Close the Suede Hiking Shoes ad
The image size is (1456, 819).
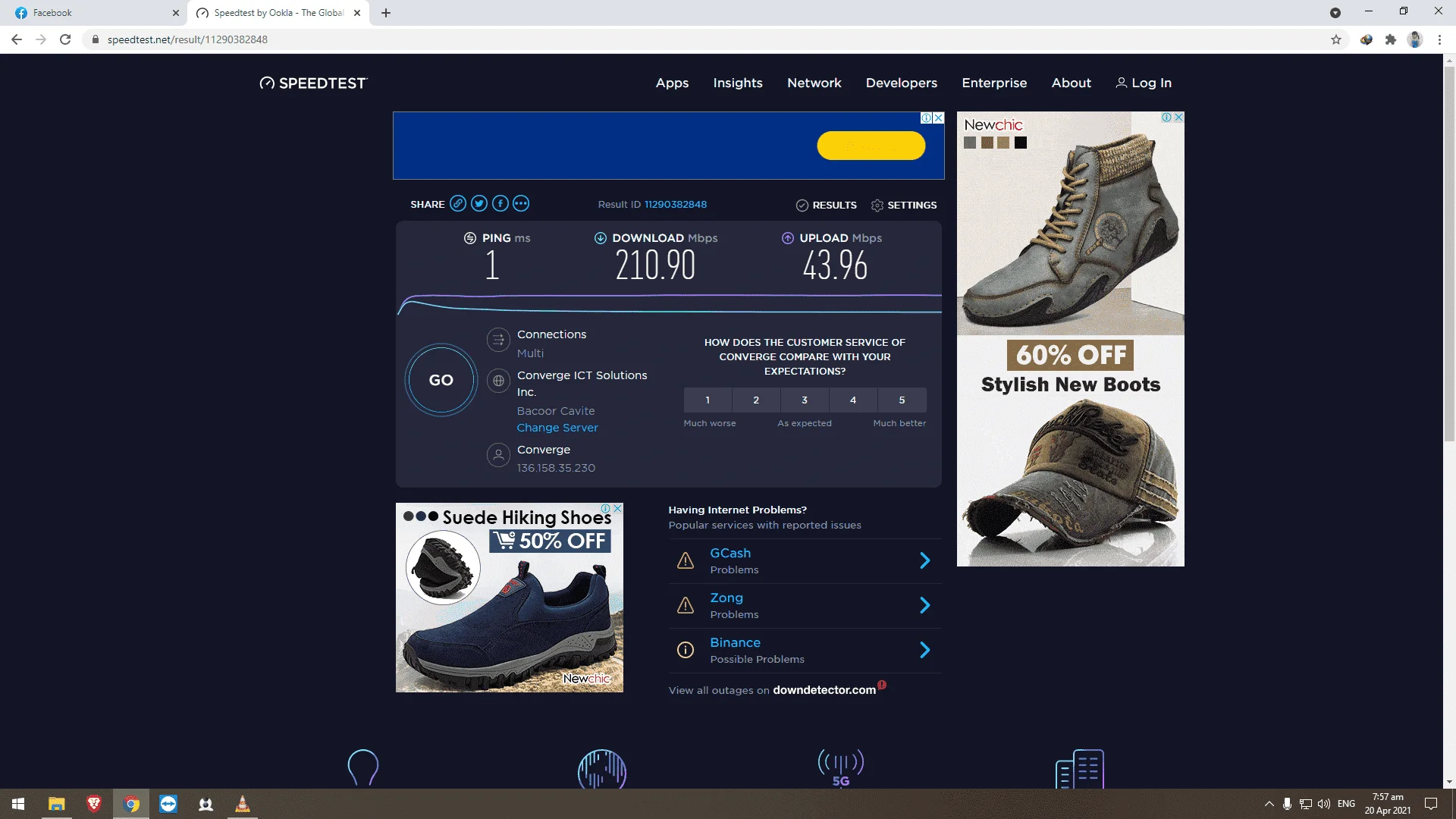[618, 508]
